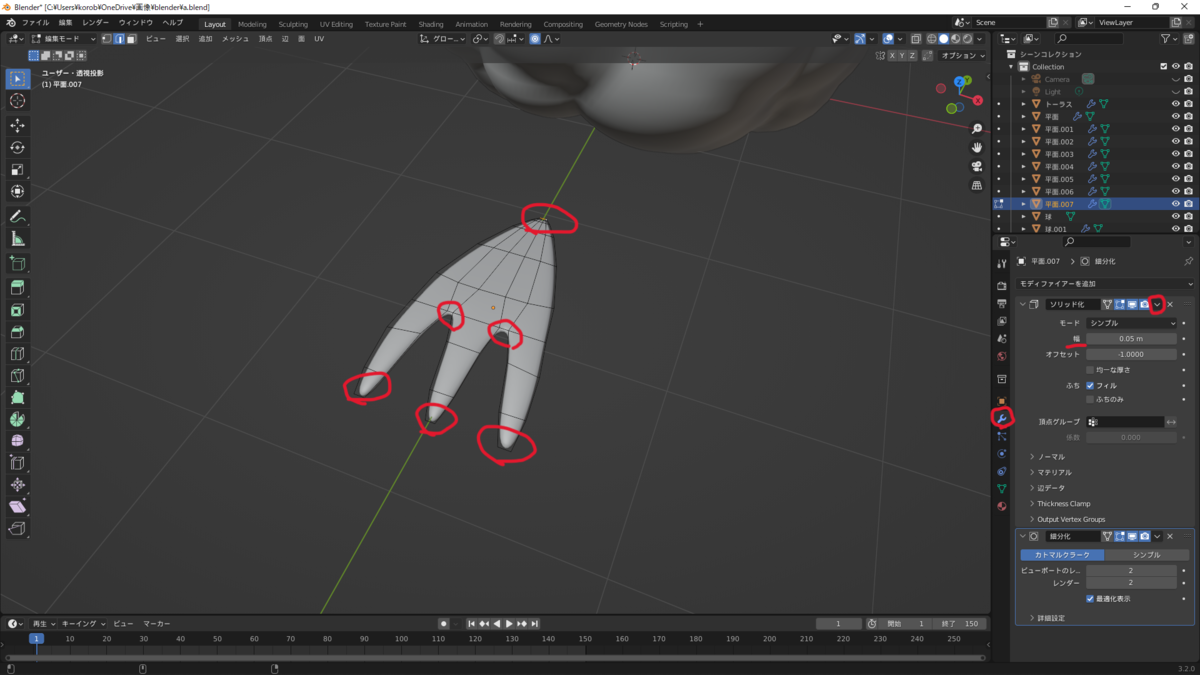The height and width of the screenshot is (675, 1200).
Task: Select the Measure tool
Action: 17,239
